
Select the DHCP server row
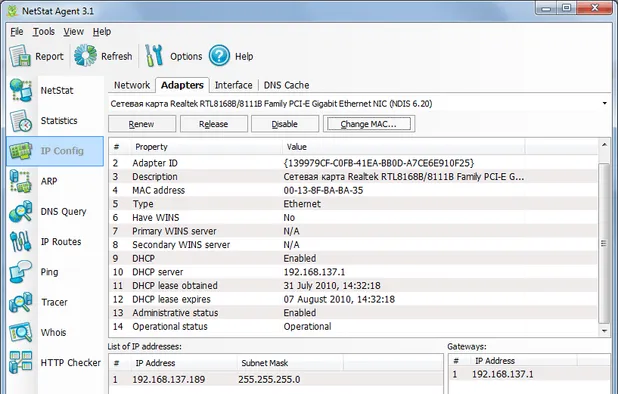[x=353, y=272]
